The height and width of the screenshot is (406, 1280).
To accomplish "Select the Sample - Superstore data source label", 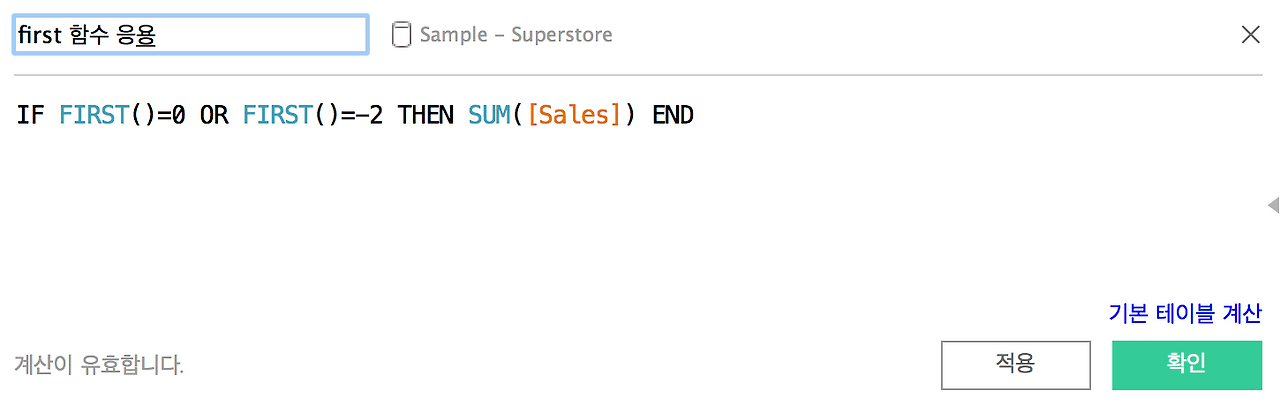I will pyautogui.click(x=516, y=35).
